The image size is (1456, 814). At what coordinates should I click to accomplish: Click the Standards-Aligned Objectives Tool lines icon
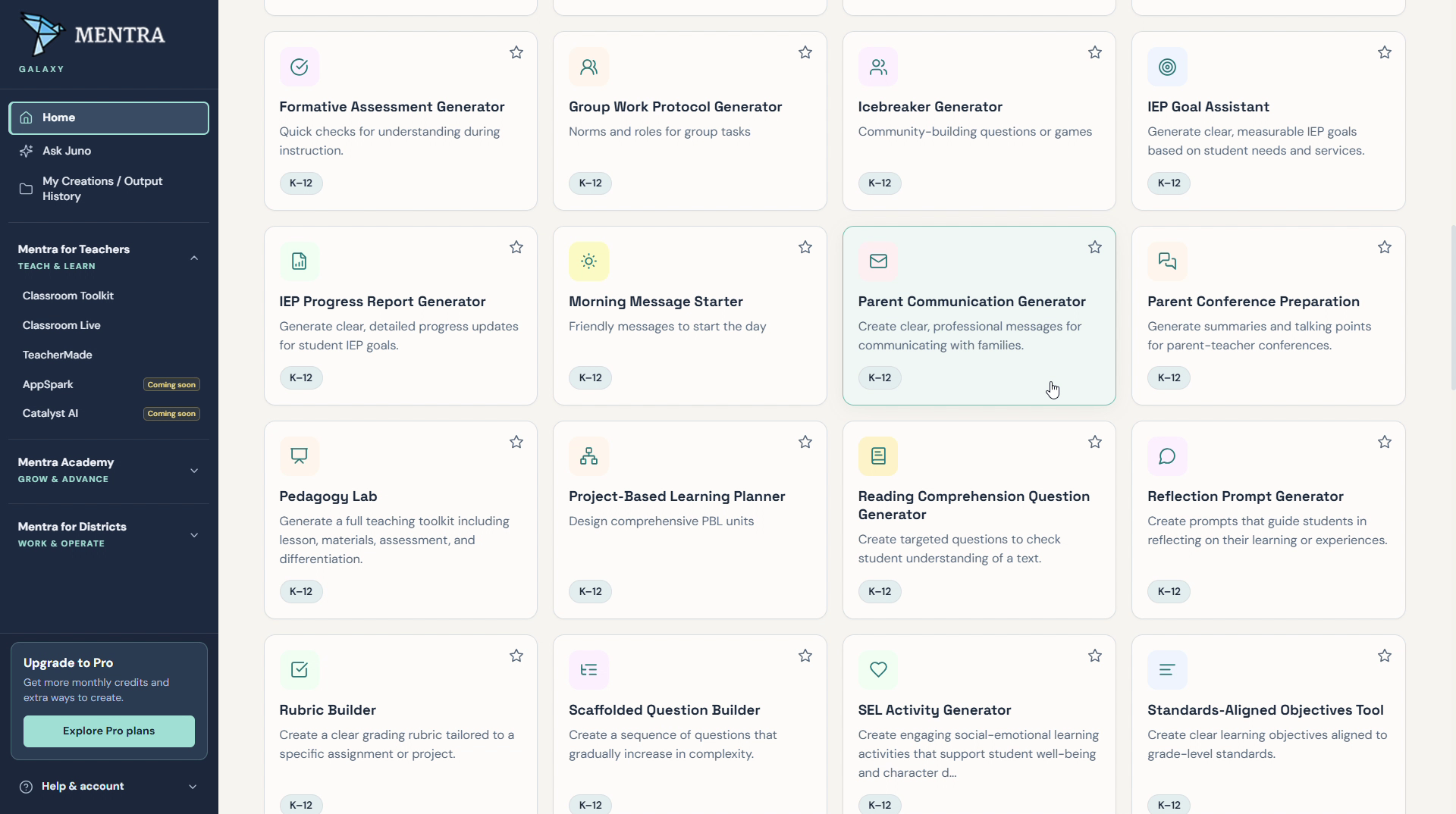coord(1167,670)
